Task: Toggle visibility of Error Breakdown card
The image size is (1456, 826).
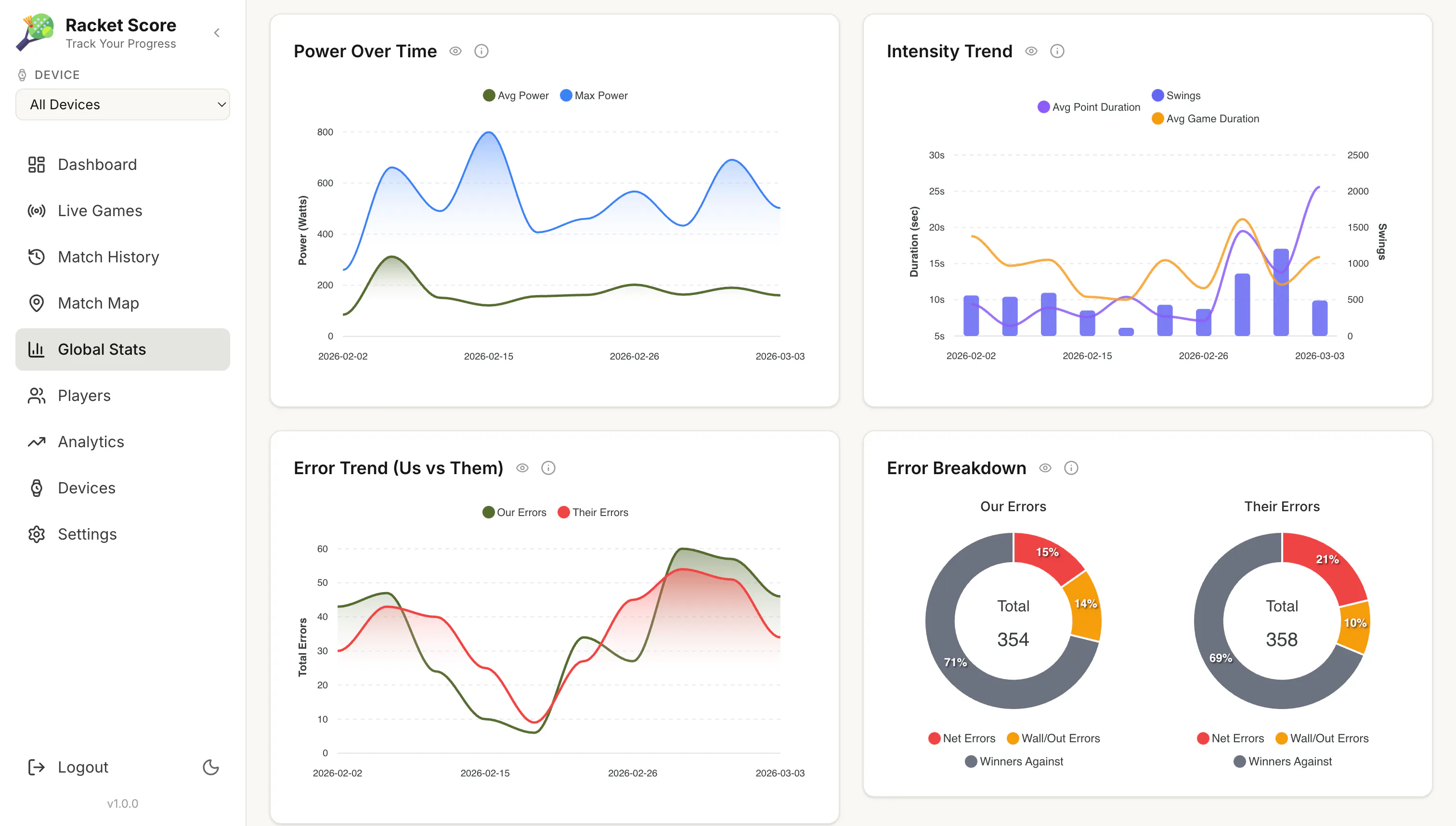Action: (1045, 468)
